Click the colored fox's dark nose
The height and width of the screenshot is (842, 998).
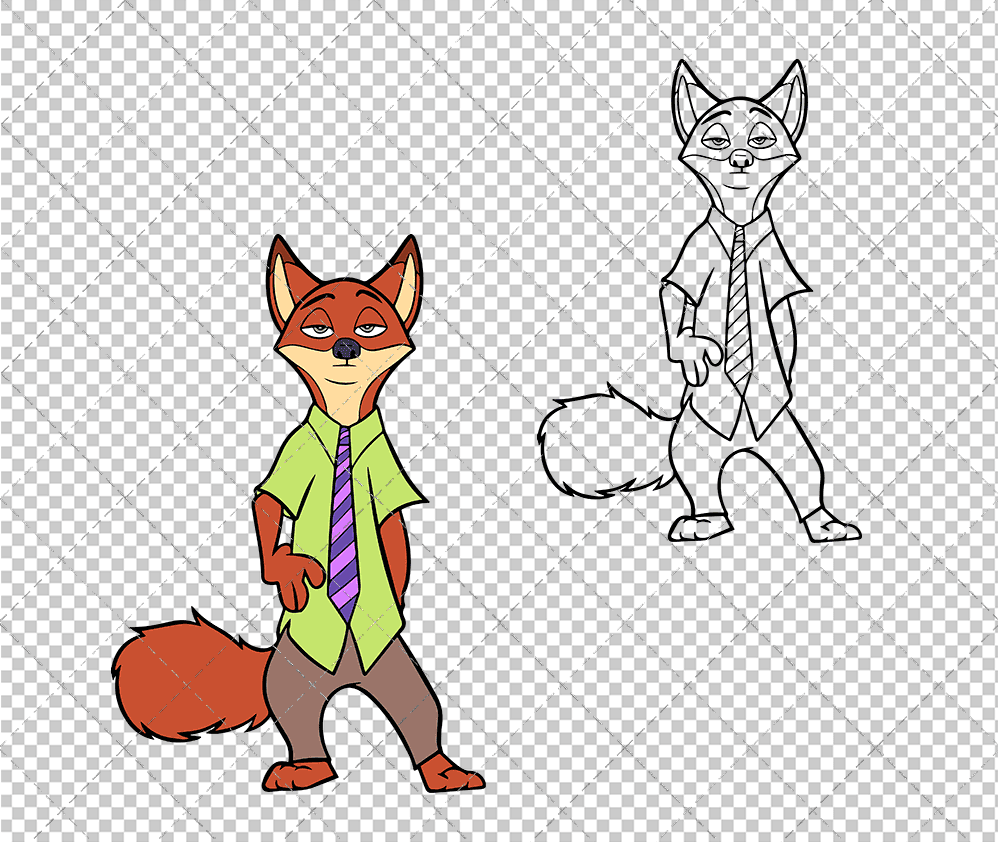345,349
